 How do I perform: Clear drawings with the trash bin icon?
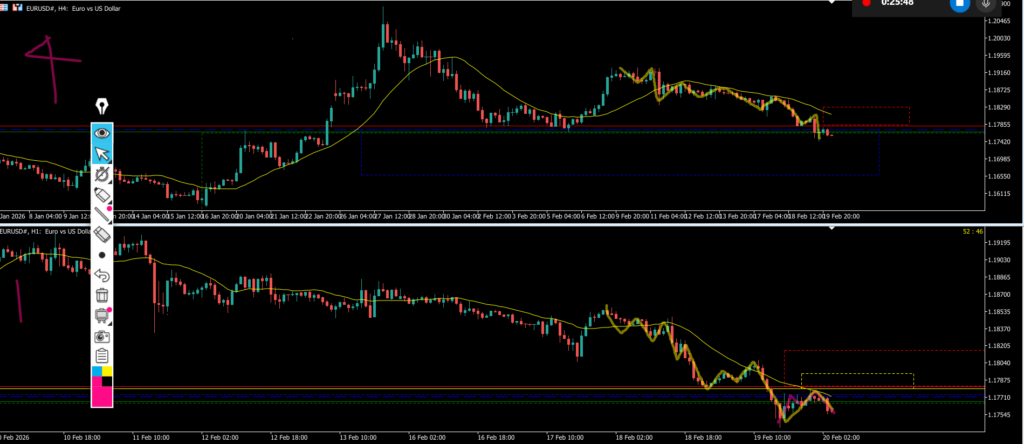point(101,295)
